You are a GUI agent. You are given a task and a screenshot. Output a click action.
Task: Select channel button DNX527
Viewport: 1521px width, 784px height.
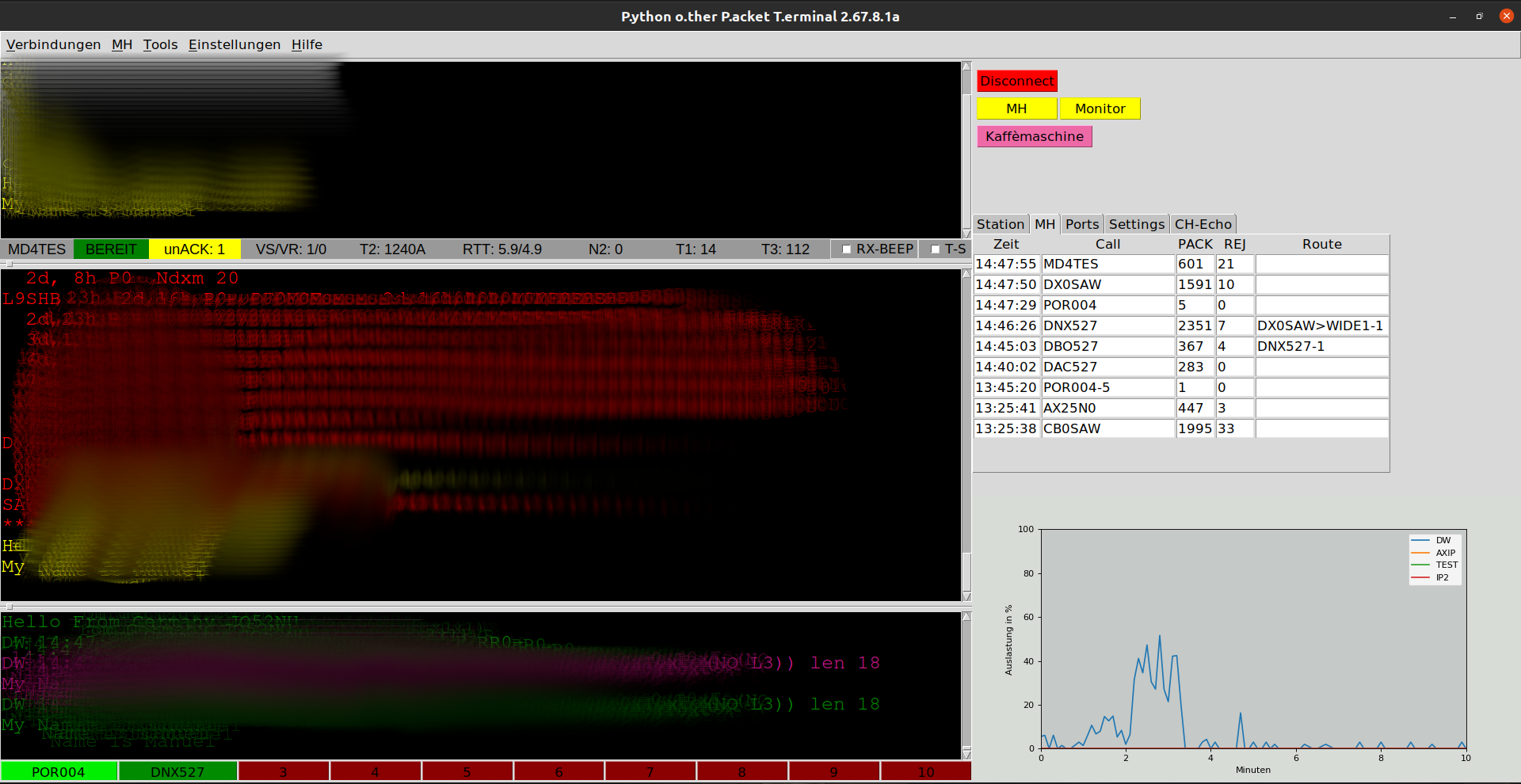pyautogui.click(x=177, y=772)
